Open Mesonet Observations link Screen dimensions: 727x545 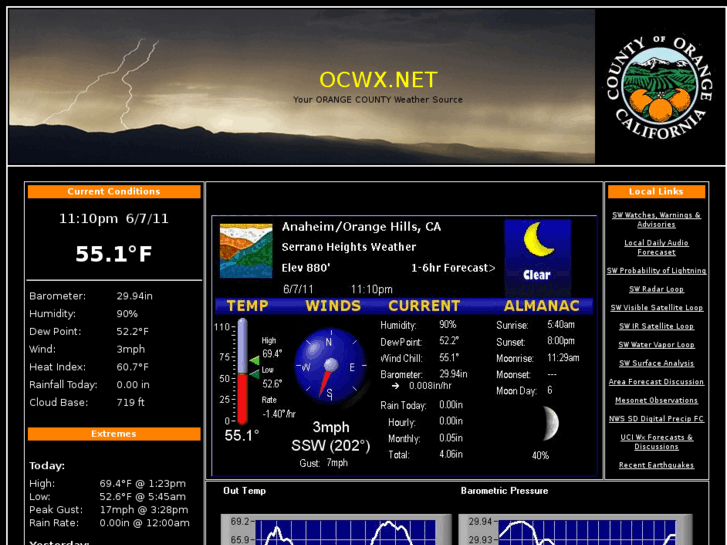pos(656,400)
